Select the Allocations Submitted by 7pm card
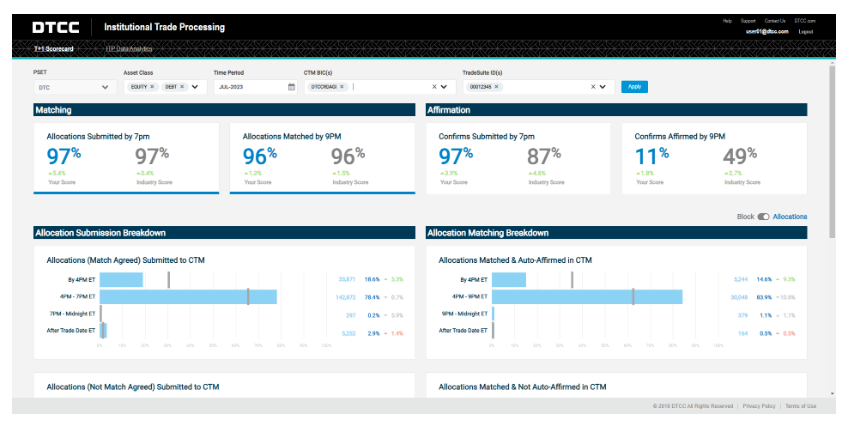Image resolution: width=851 pixels, height=423 pixels. (126, 158)
